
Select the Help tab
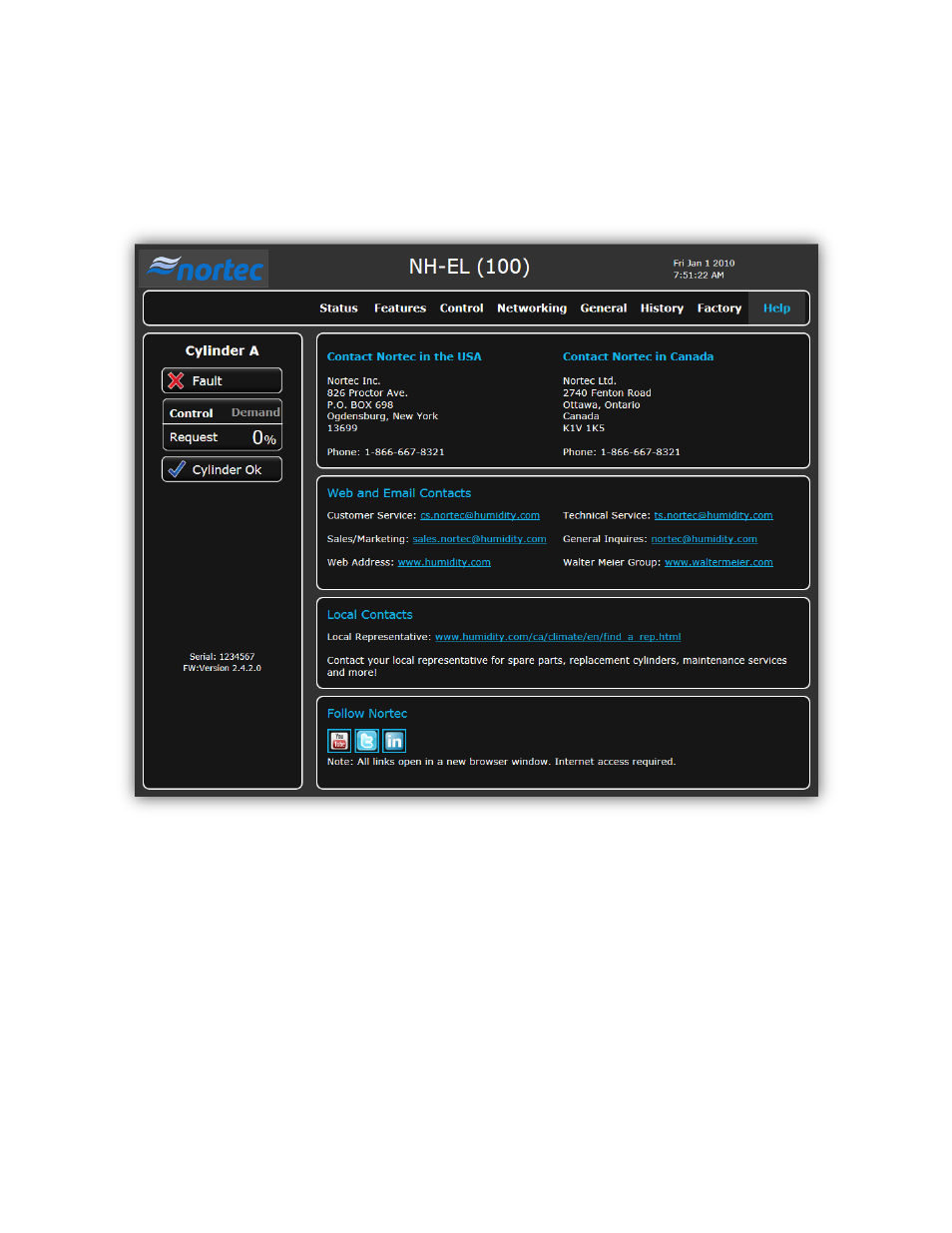[x=777, y=308]
